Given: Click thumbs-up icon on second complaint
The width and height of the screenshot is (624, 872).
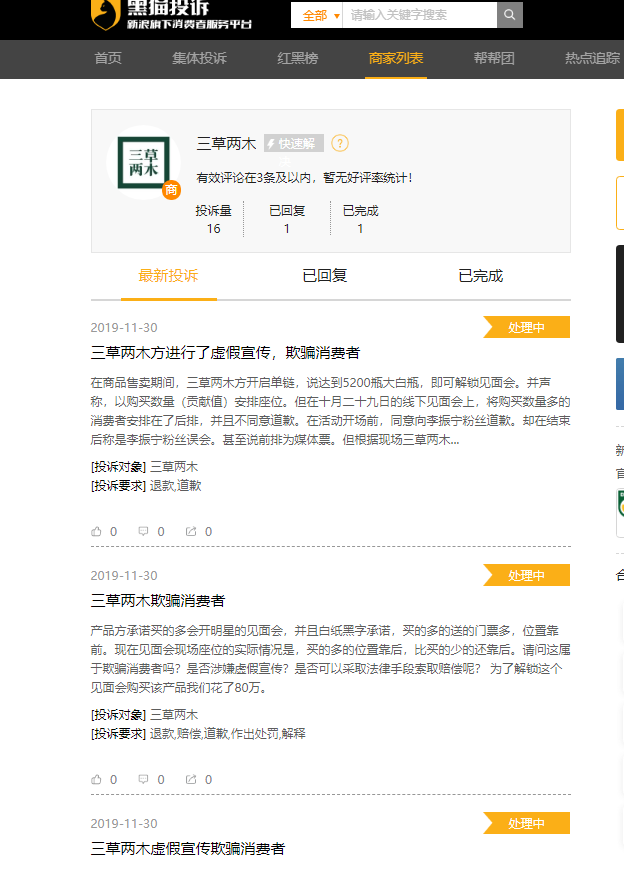Looking at the screenshot, I should coord(97,779).
